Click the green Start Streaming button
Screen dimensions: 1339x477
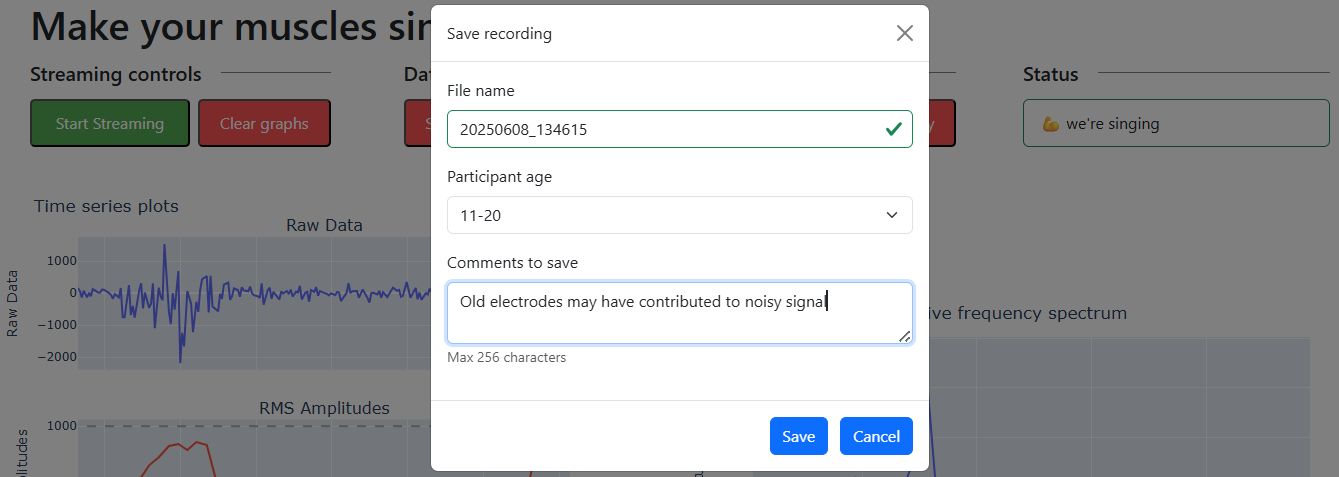pyautogui.click(x=109, y=124)
